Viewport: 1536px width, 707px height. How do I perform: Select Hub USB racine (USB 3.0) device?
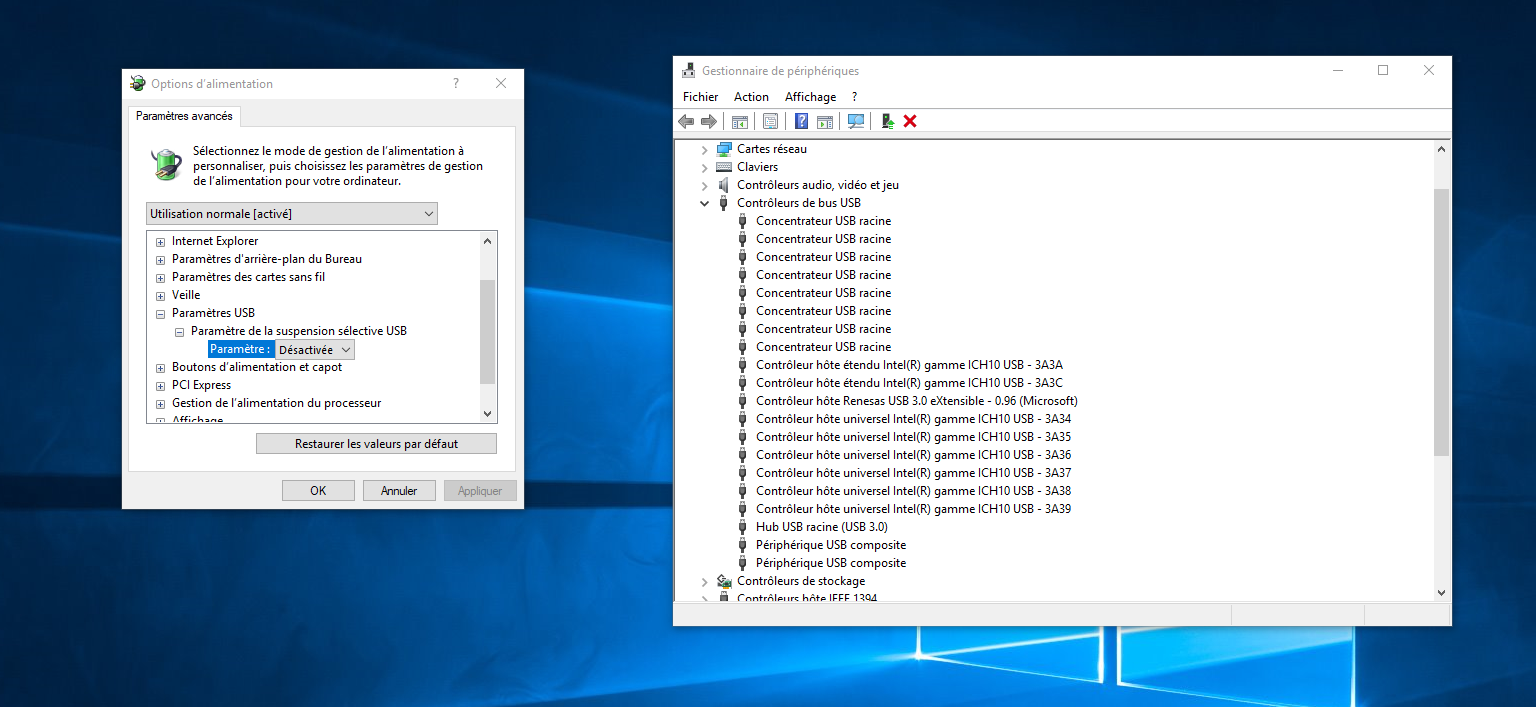(x=821, y=527)
